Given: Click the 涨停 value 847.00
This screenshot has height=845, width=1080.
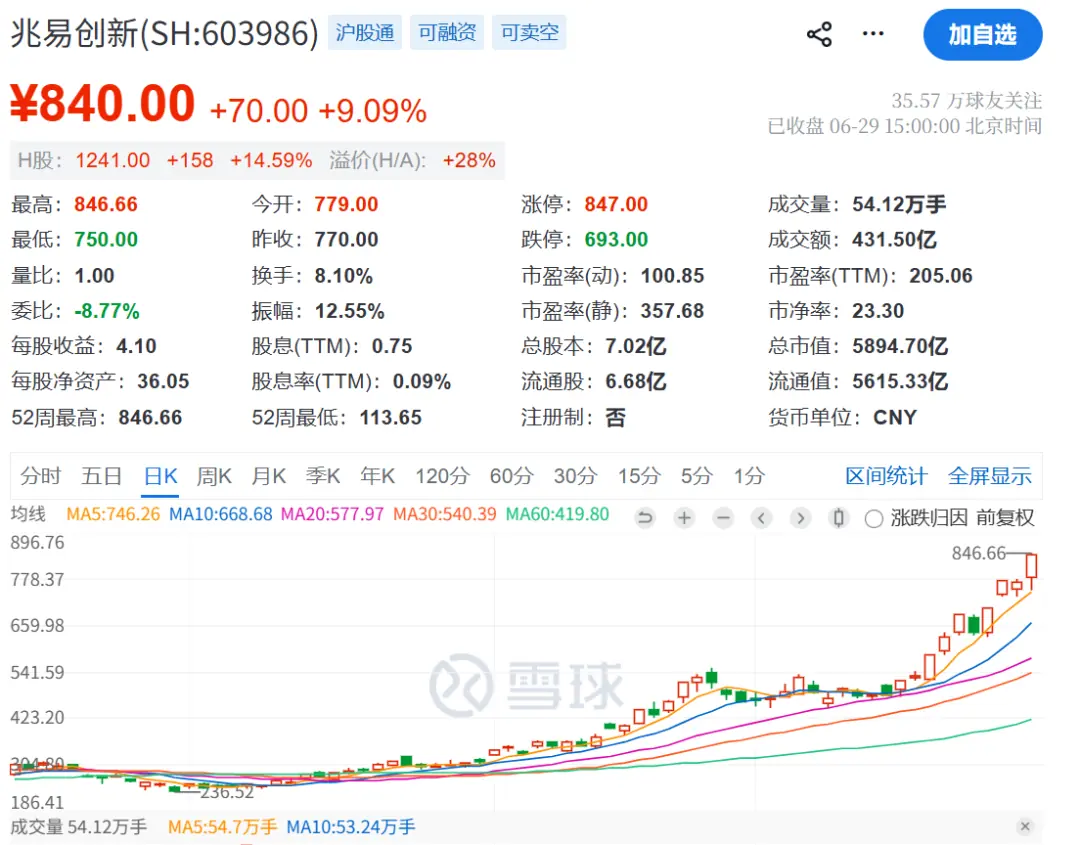Looking at the screenshot, I should [616, 205].
